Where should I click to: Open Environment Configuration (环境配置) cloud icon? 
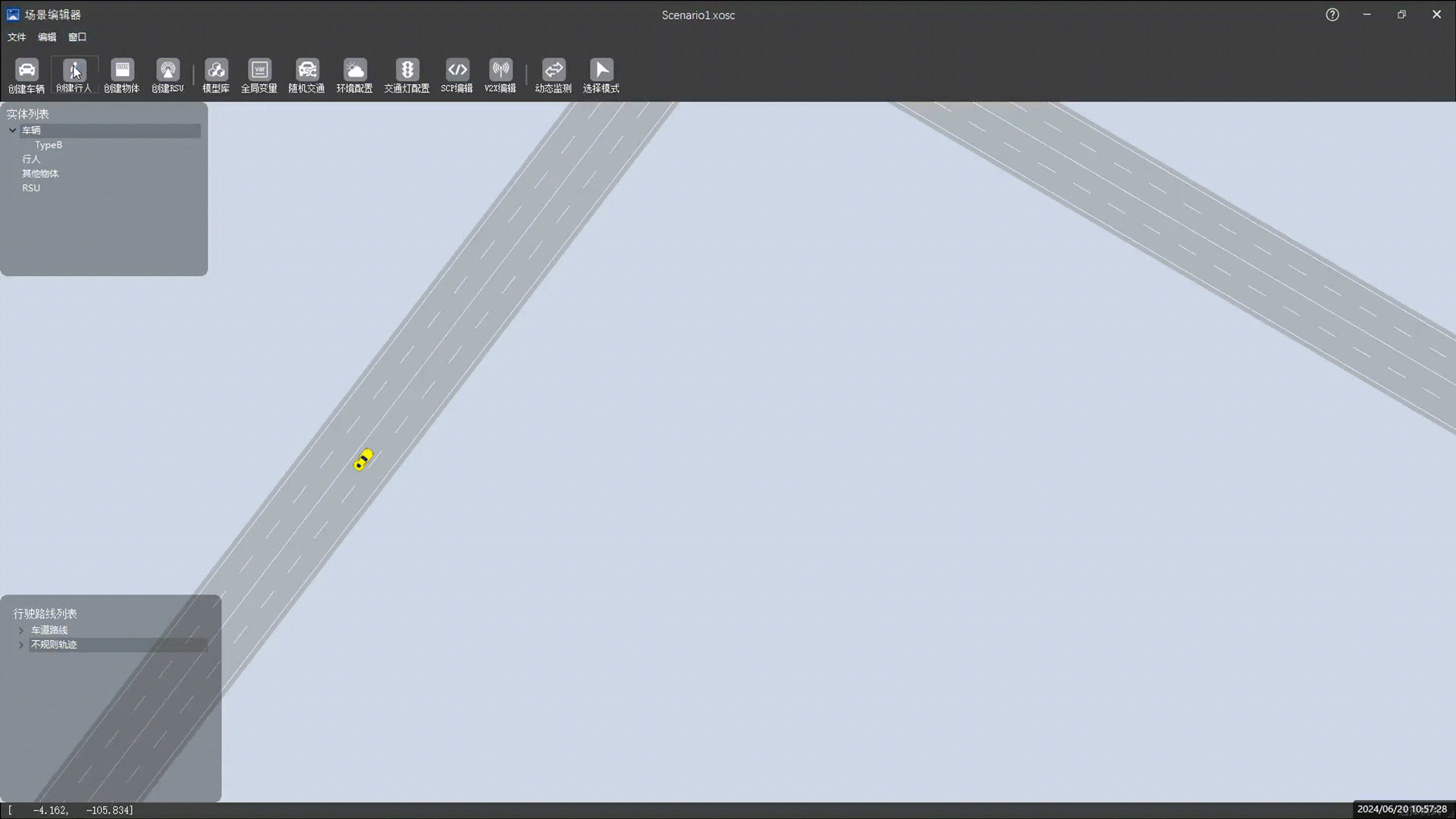pyautogui.click(x=354, y=71)
